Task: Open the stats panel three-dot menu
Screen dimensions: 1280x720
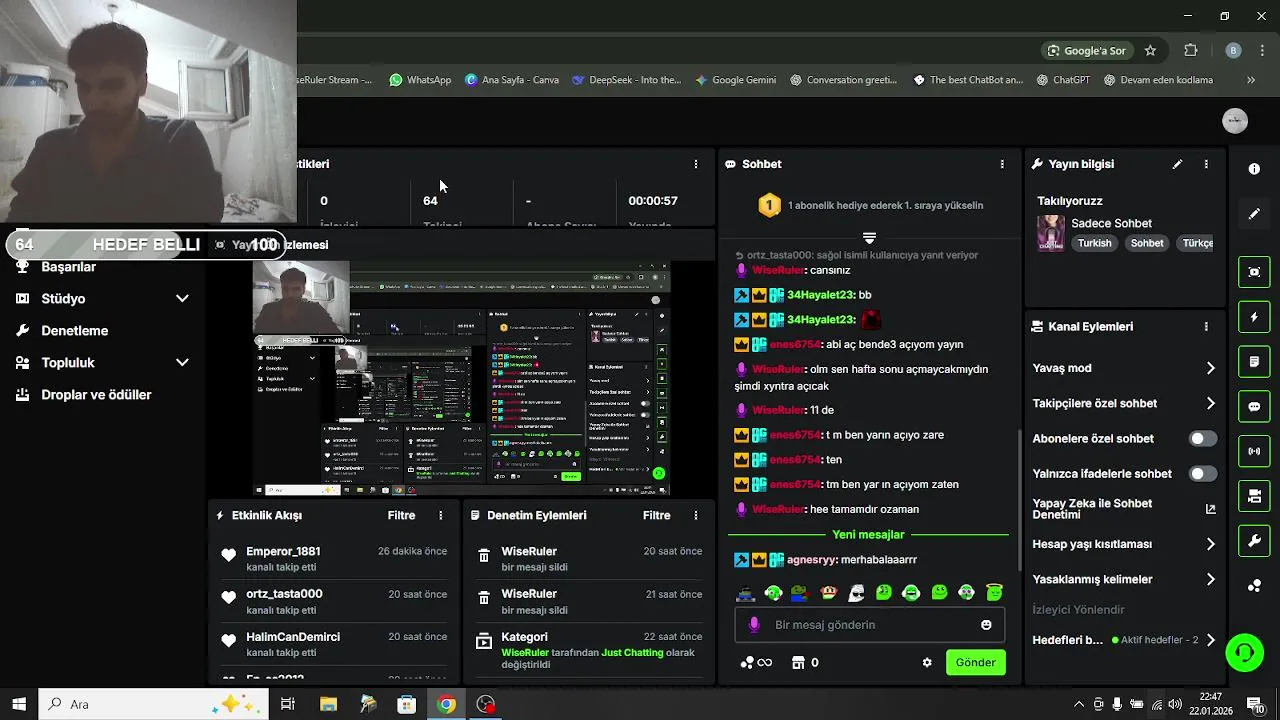Action: point(696,164)
